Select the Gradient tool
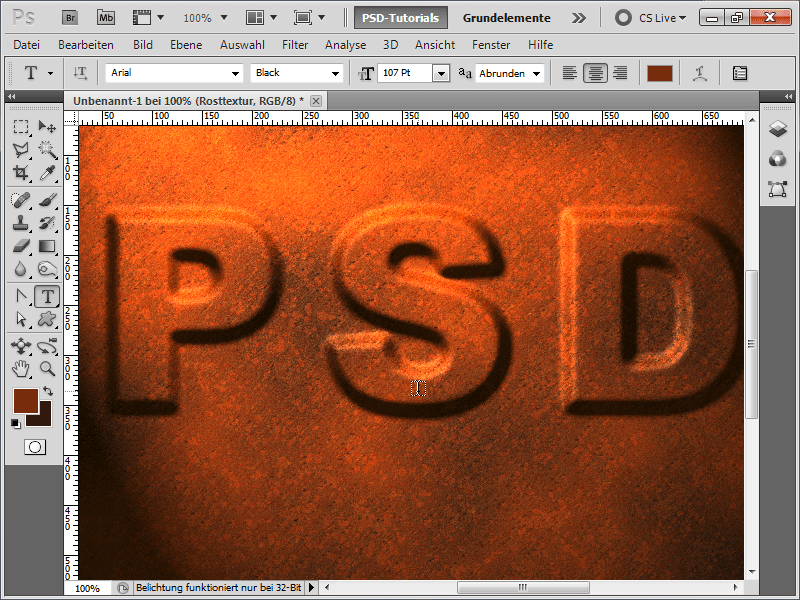Image resolution: width=800 pixels, height=600 pixels. pos(47,246)
